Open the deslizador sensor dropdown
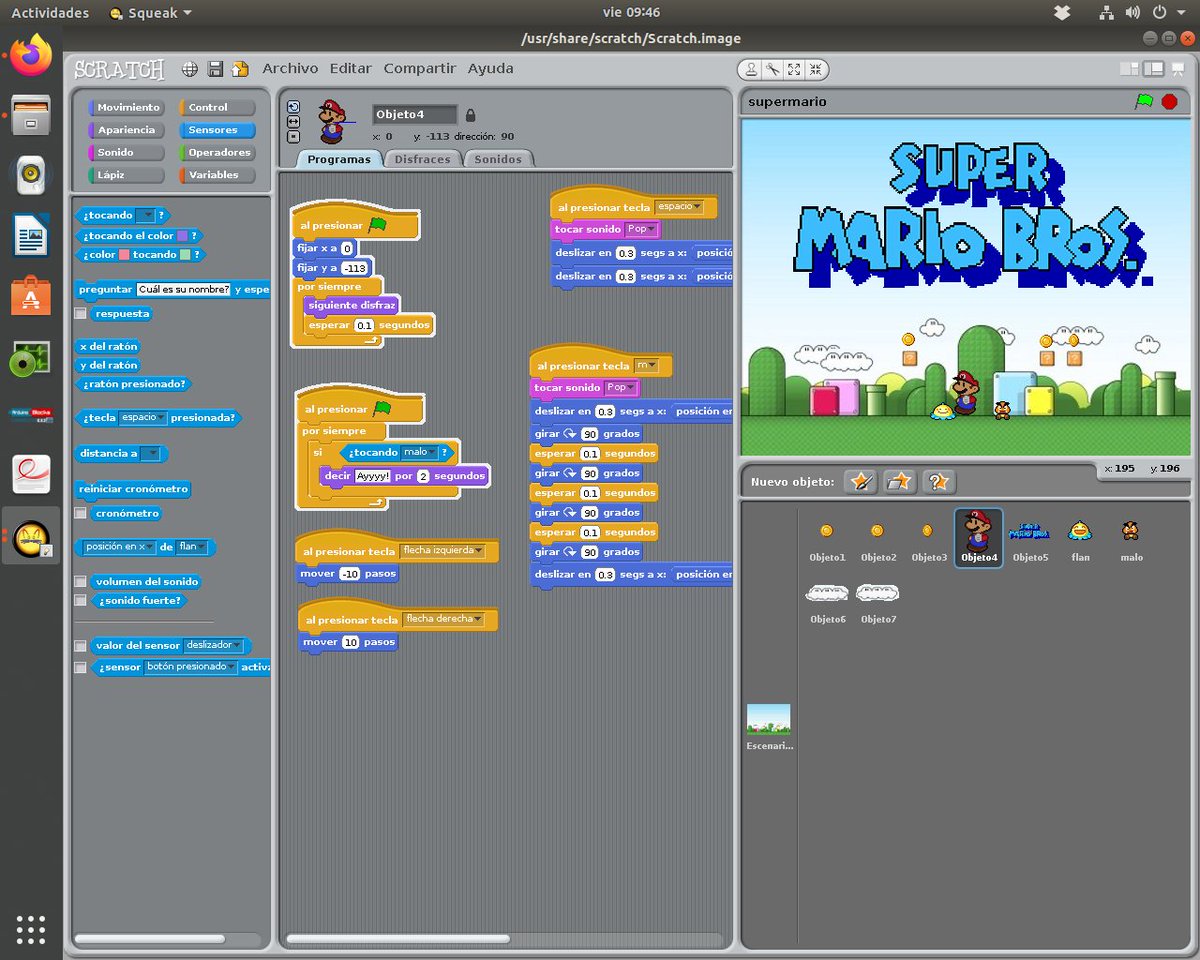 pyautogui.click(x=213, y=646)
